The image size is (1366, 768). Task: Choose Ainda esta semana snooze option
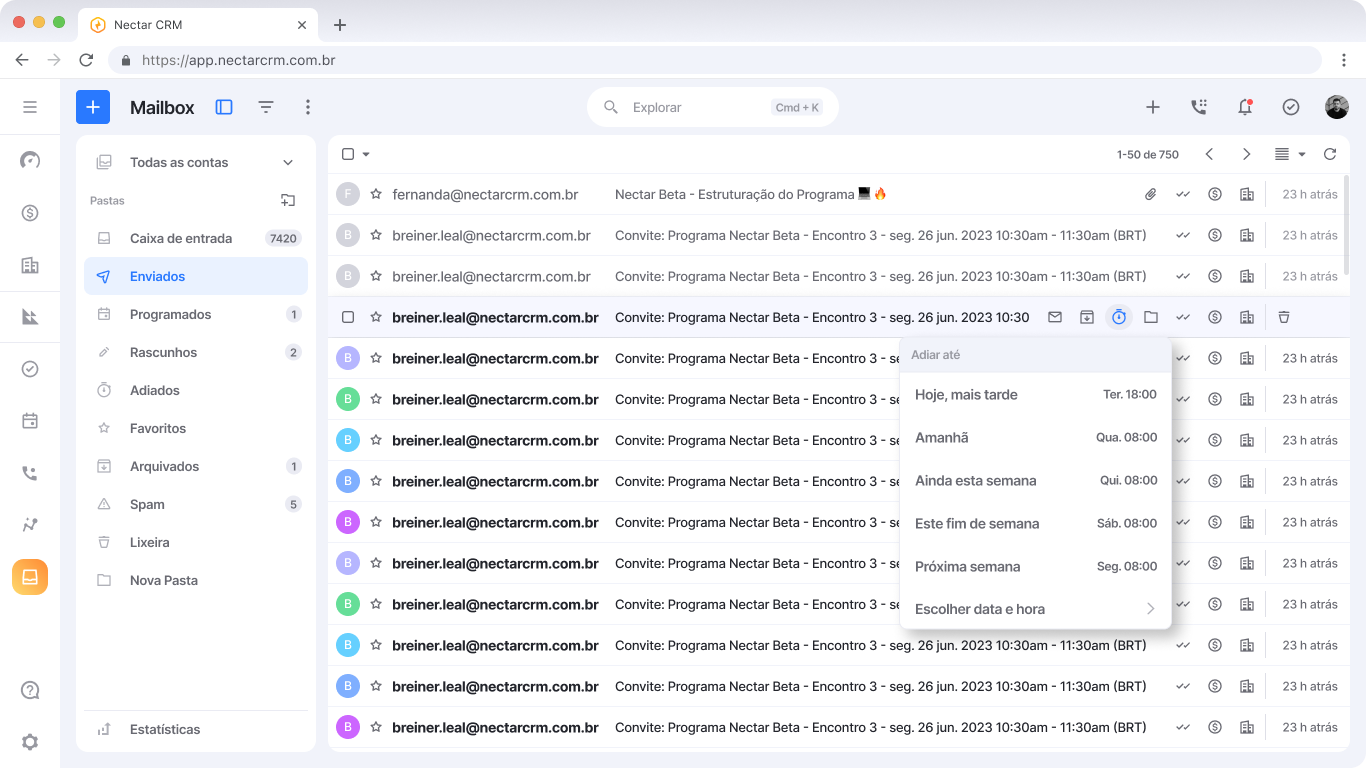point(1036,481)
